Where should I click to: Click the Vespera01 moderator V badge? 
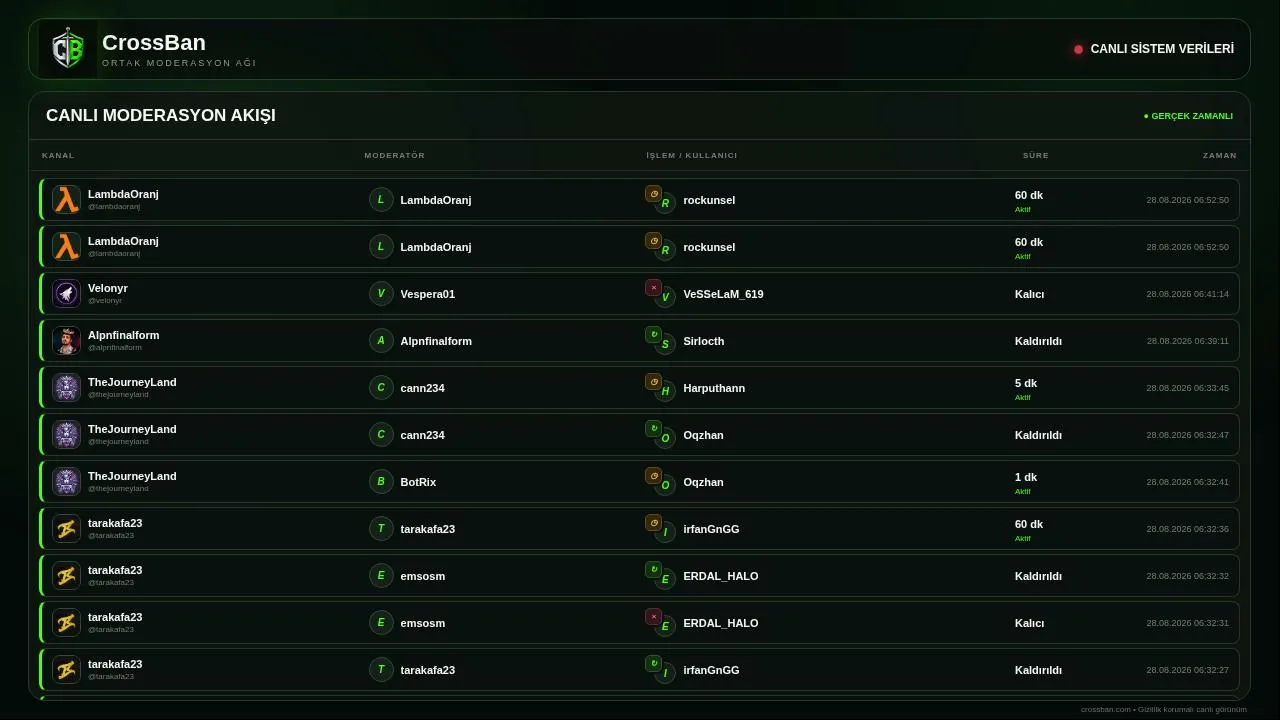[x=380, y=293]
